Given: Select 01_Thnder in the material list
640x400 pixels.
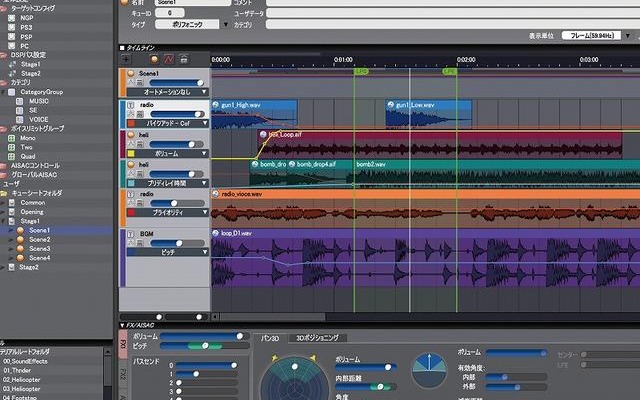Looking at the screenshot, I should coord(17,371).
